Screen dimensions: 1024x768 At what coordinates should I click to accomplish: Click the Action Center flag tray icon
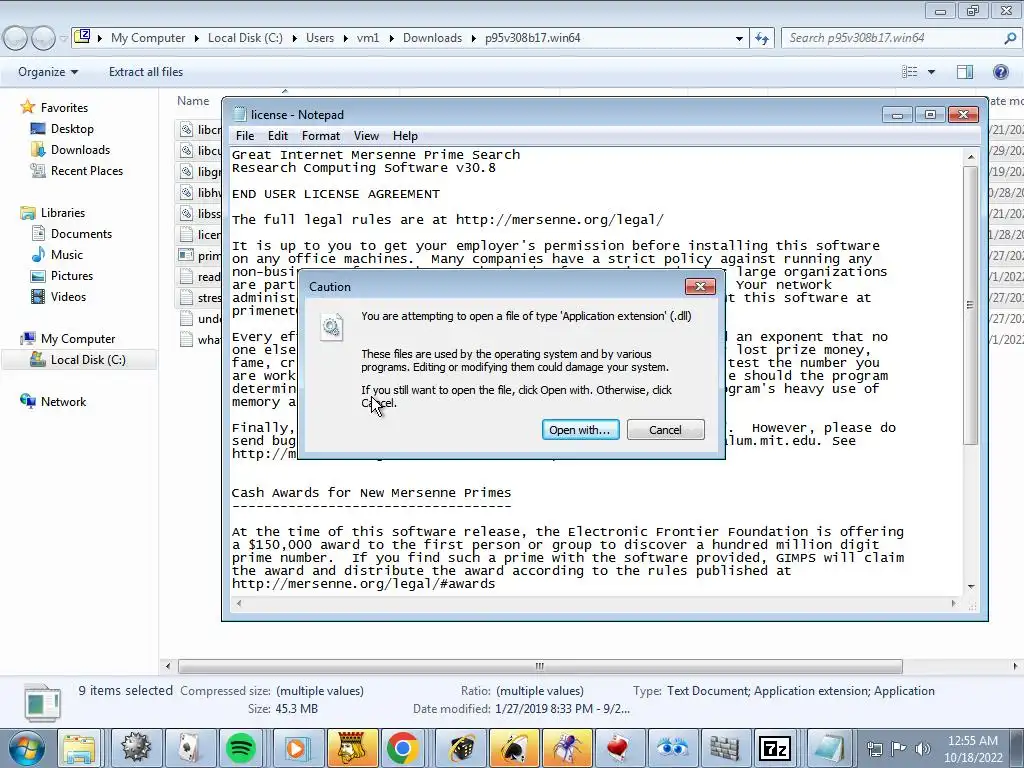tap(899, 749)
